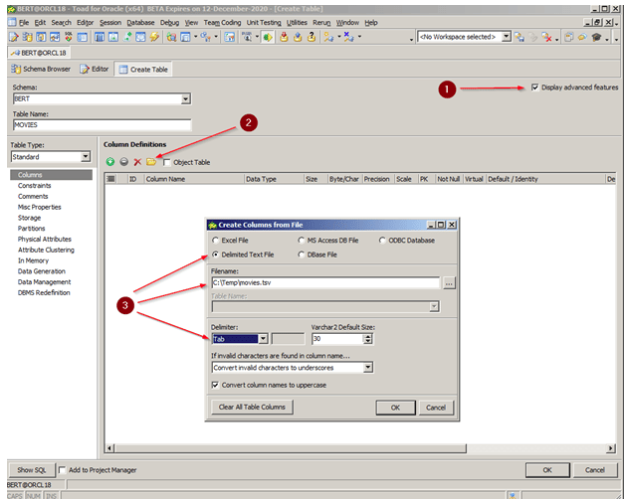
Task: Select MS Access DB File option
Action: click(301, 240)
